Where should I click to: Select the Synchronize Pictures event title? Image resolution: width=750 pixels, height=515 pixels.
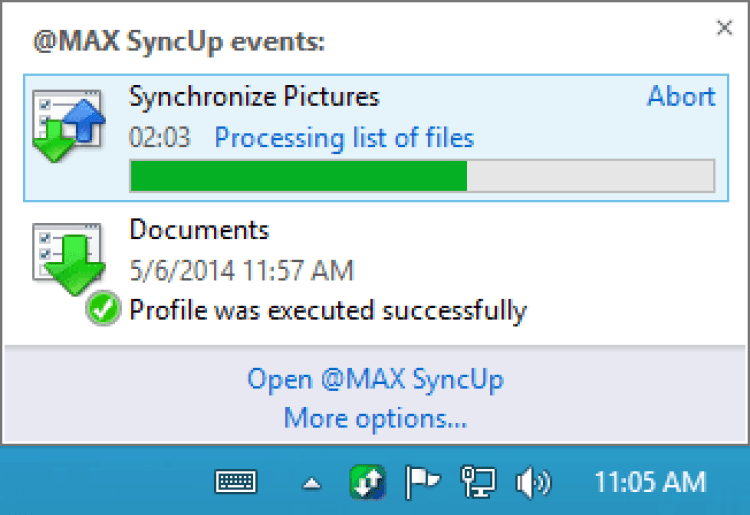(254, 97)
